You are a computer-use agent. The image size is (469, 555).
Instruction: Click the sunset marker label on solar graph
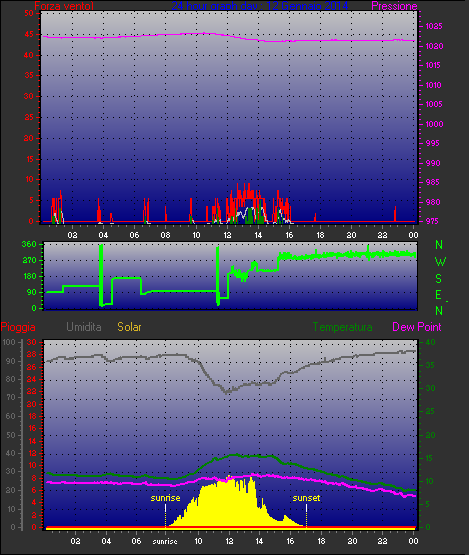[306, 498]
